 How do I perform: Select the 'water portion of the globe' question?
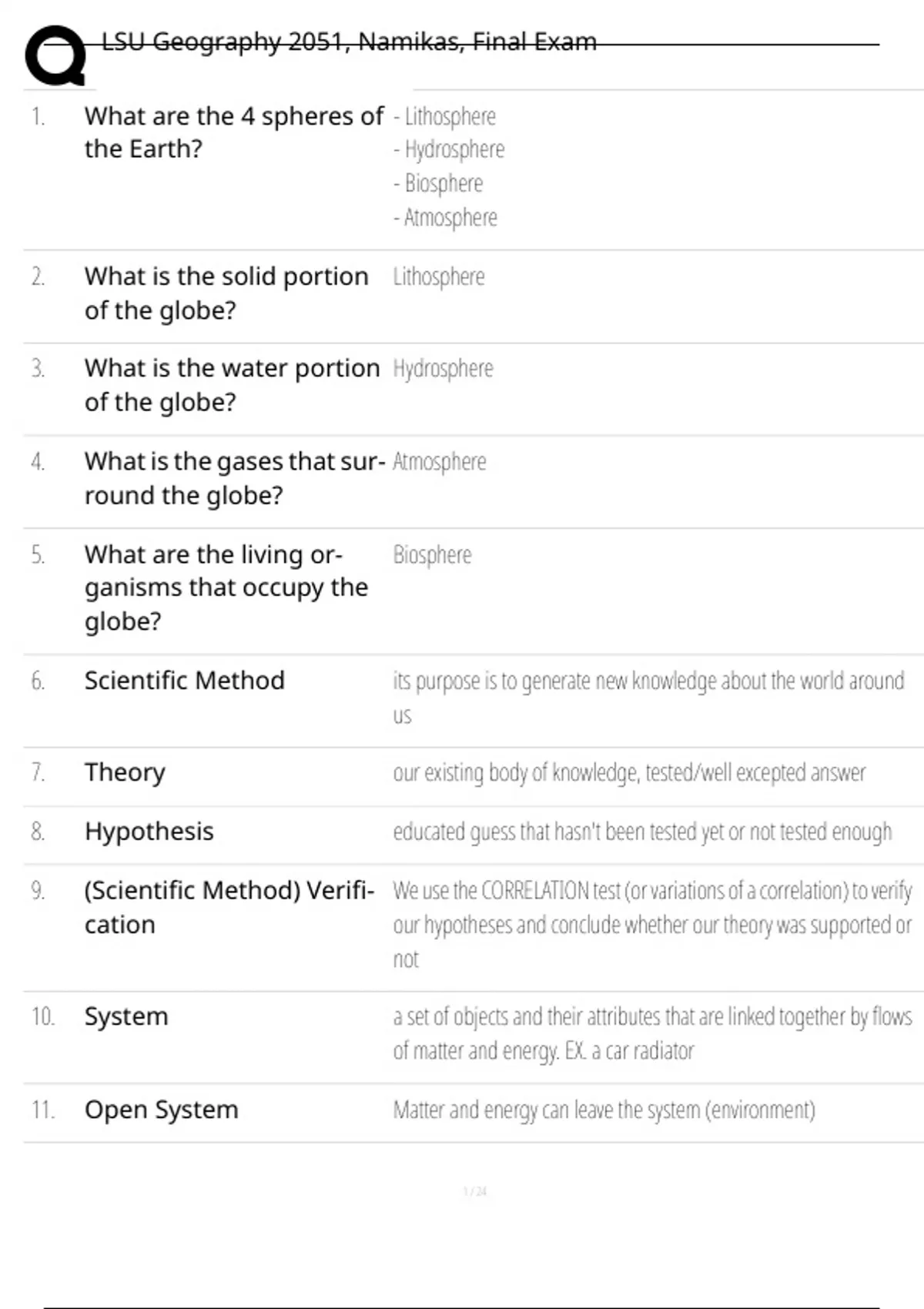pyautogui.click(x=232, y=385)
